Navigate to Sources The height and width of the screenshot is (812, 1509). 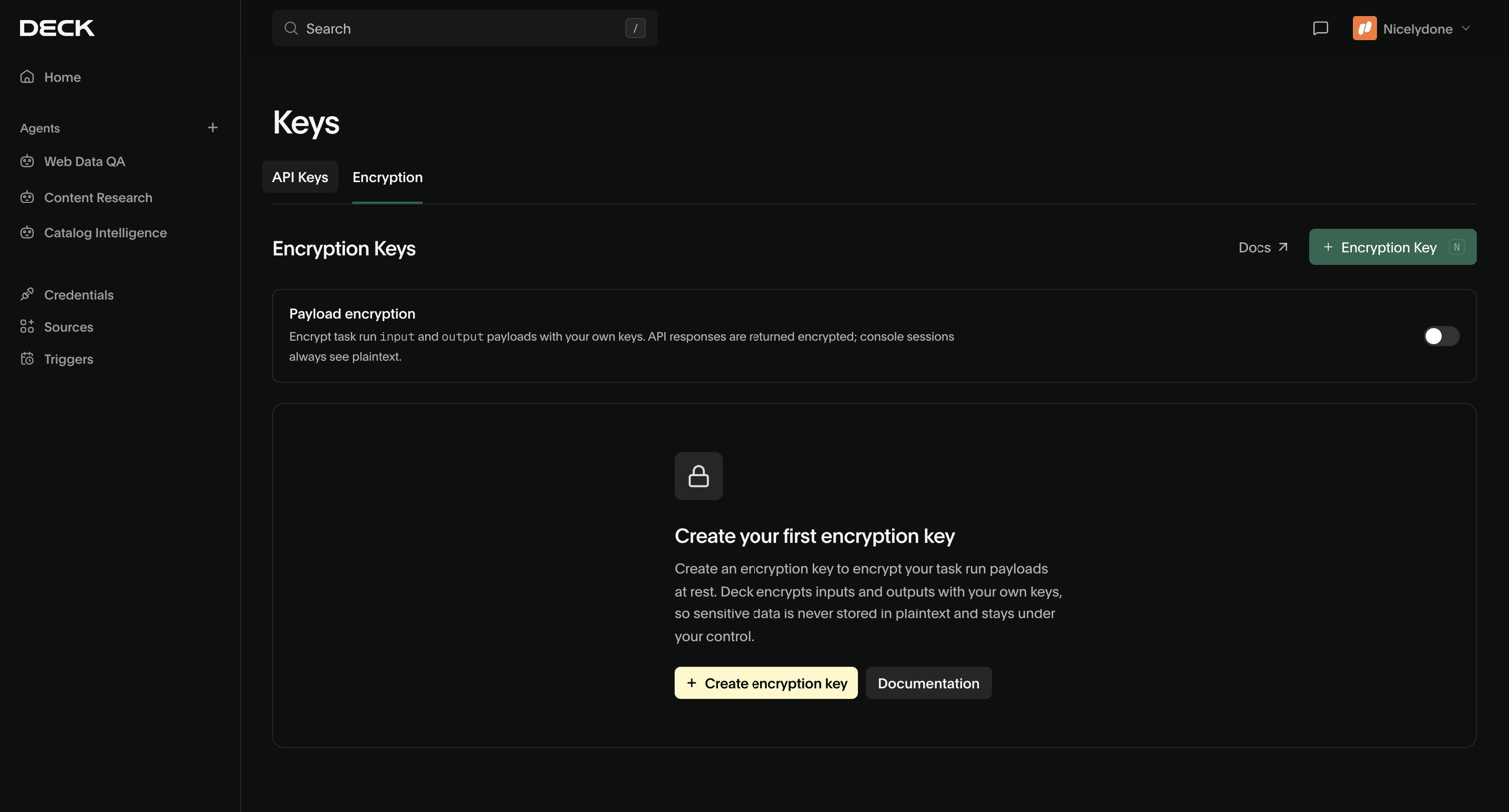pos(68,326)
